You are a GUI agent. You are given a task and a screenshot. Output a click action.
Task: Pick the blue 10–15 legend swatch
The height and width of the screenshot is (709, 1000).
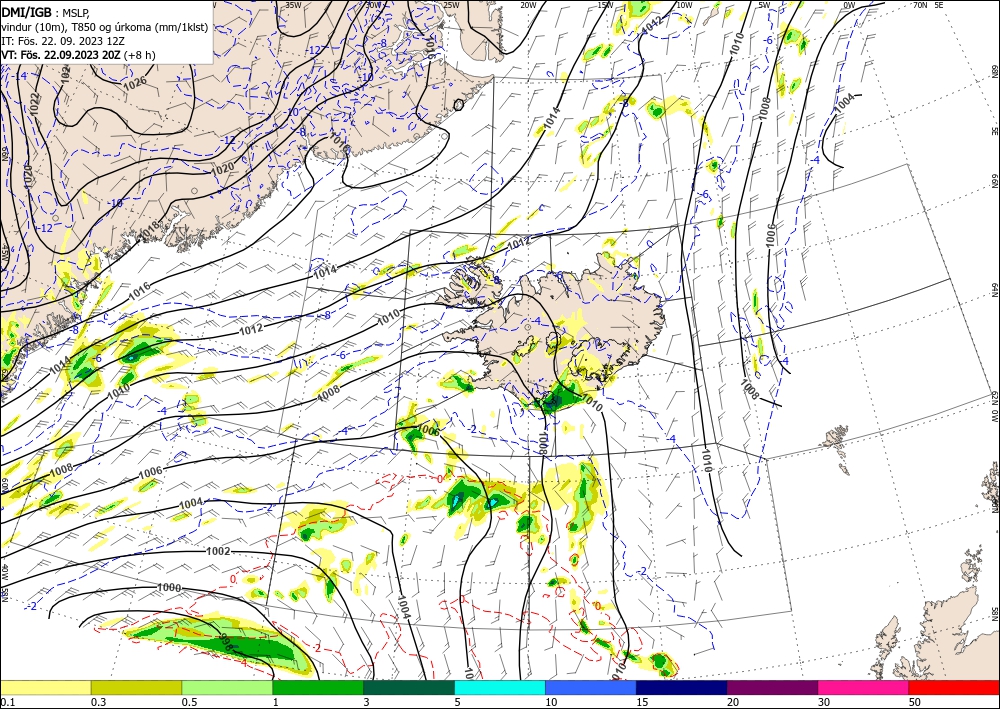tap(591, 687)
